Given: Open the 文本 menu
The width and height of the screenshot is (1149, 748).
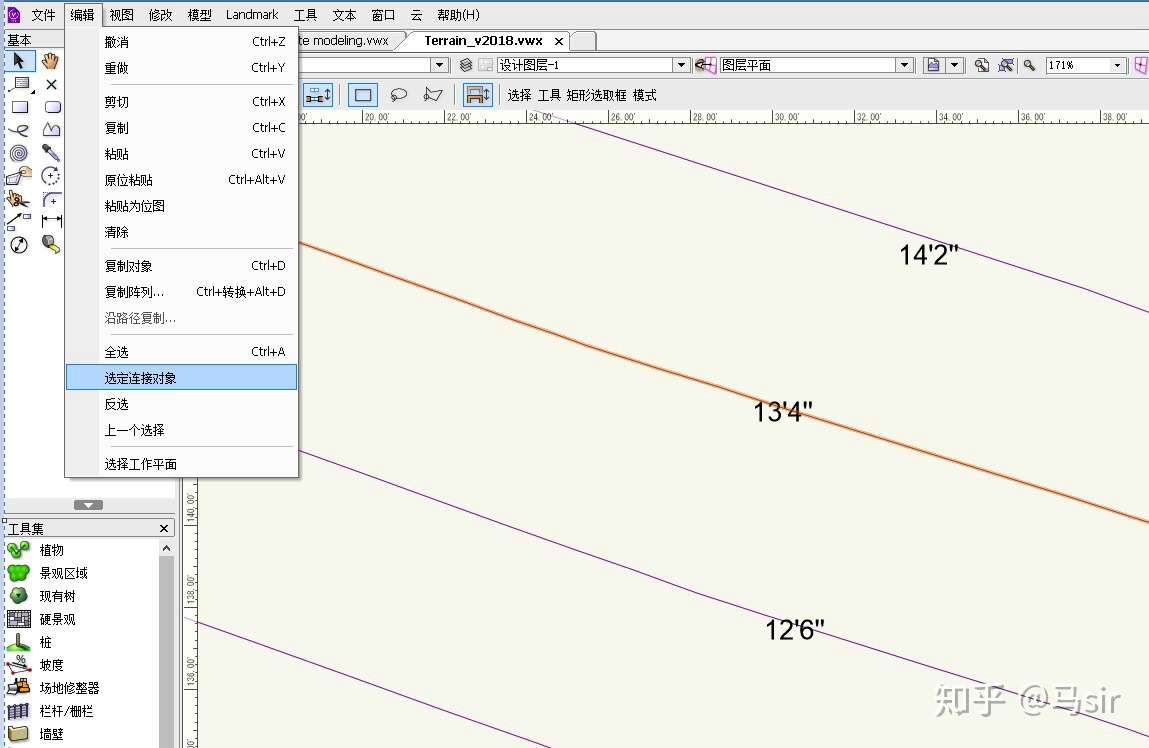Looking at the screenshot, I should tap(344, 15).
